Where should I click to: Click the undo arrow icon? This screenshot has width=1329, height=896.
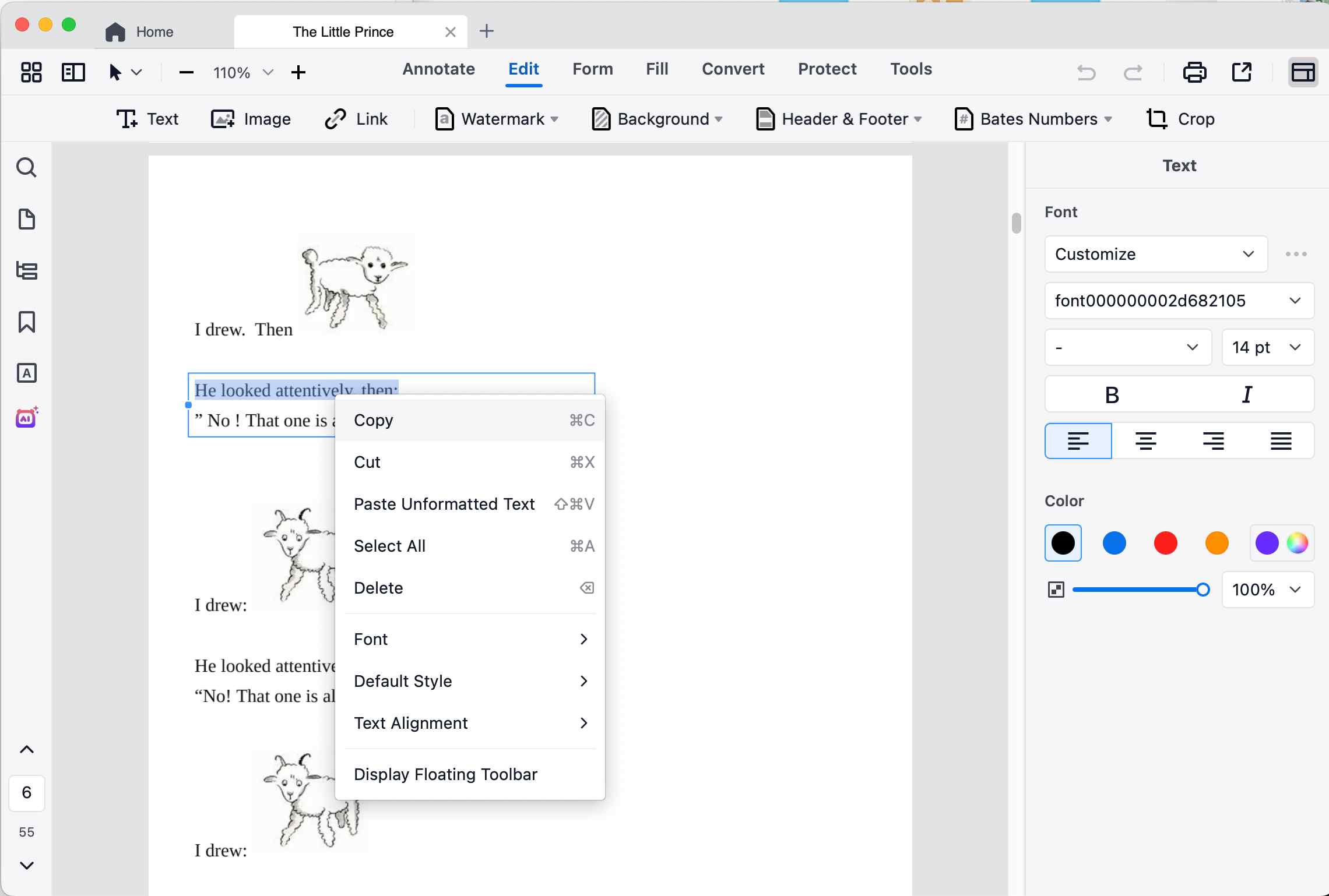pyautogui.click(x=1086, y=72)
